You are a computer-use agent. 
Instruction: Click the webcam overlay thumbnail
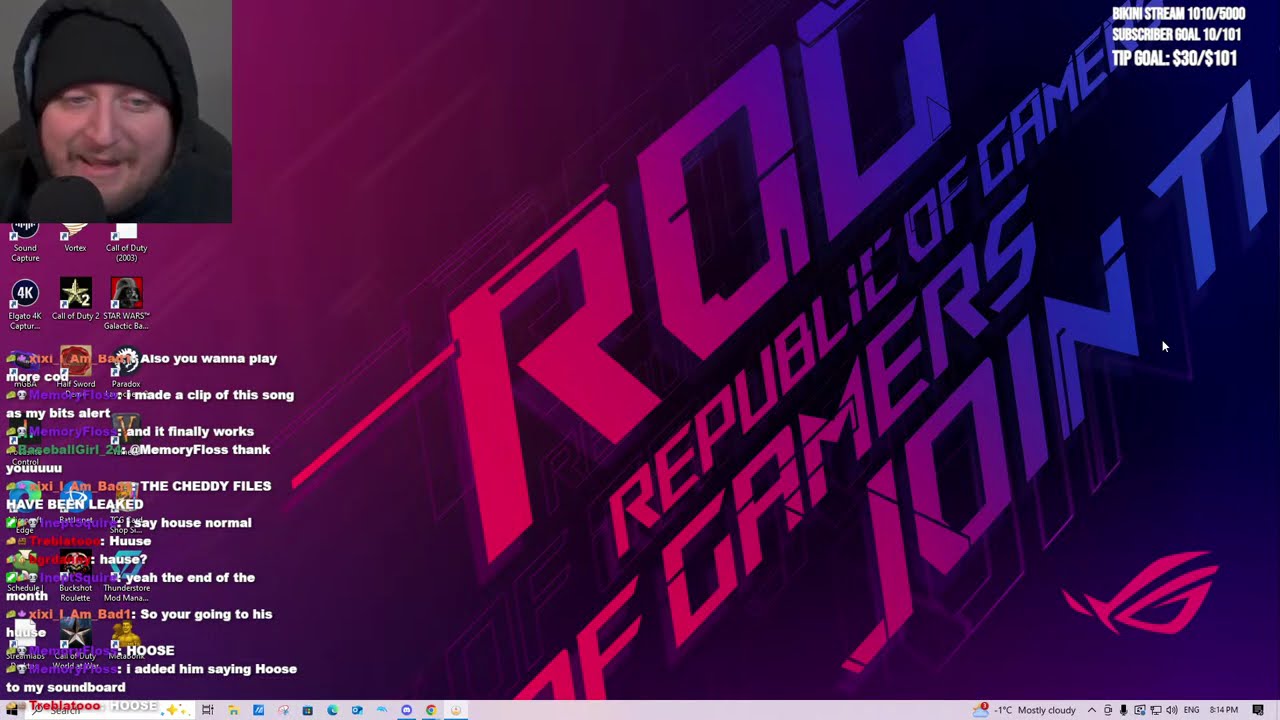[x=116, y=111]
